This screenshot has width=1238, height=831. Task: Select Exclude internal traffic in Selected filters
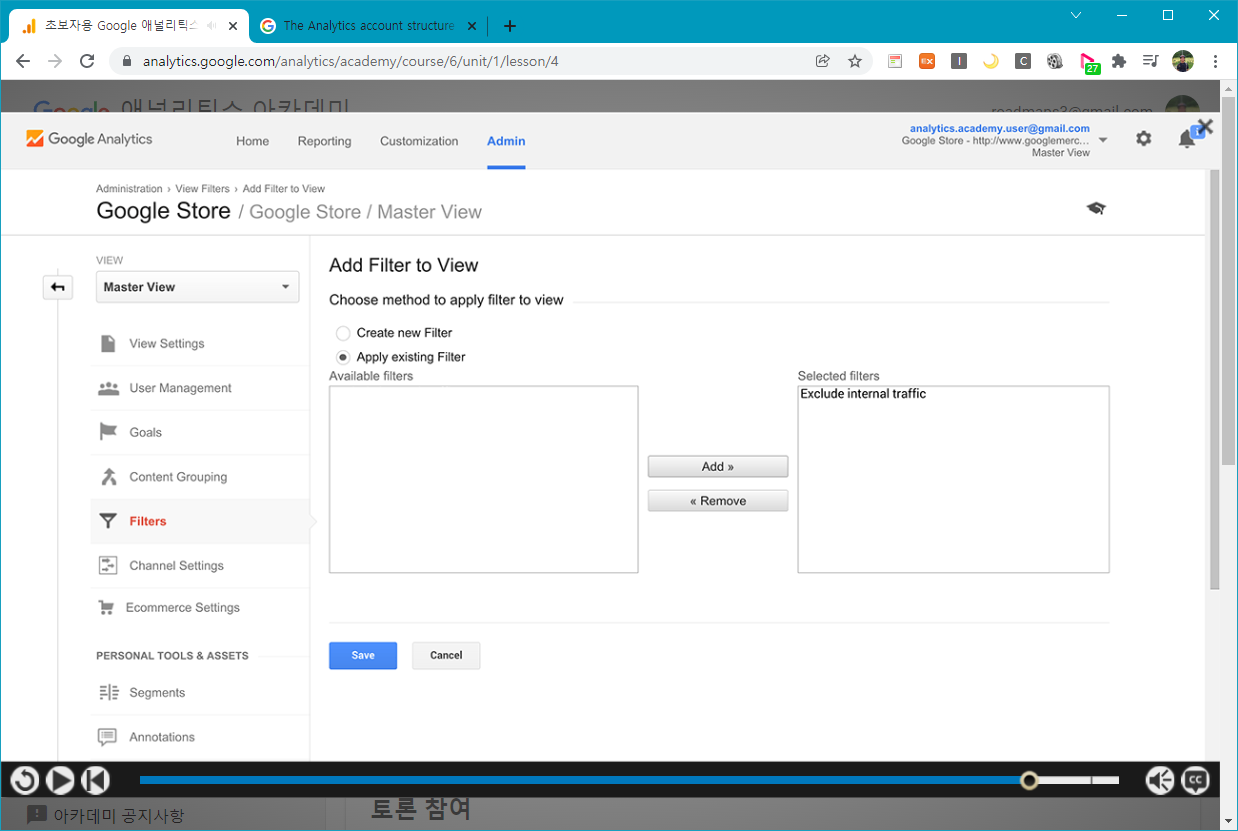863,394
